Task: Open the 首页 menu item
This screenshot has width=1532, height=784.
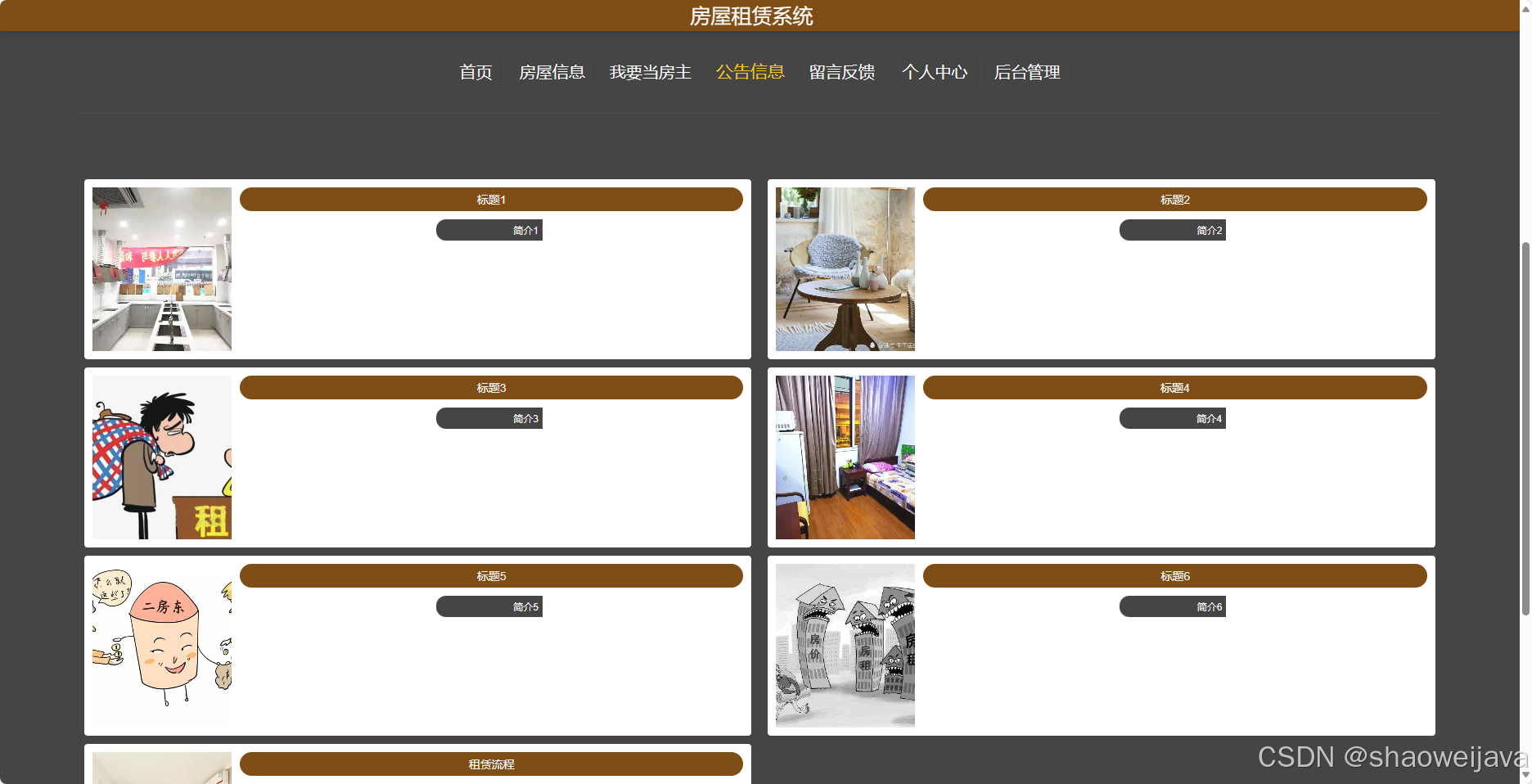Action: tap(475, 72)
